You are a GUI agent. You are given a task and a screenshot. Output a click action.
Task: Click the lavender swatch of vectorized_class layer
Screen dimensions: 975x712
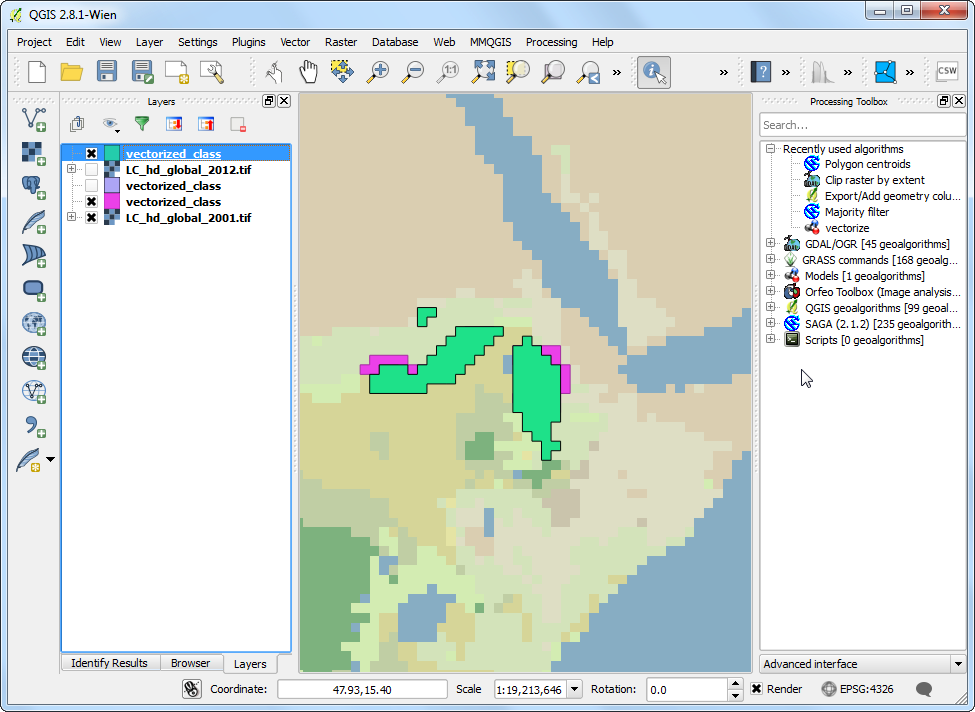112,186
